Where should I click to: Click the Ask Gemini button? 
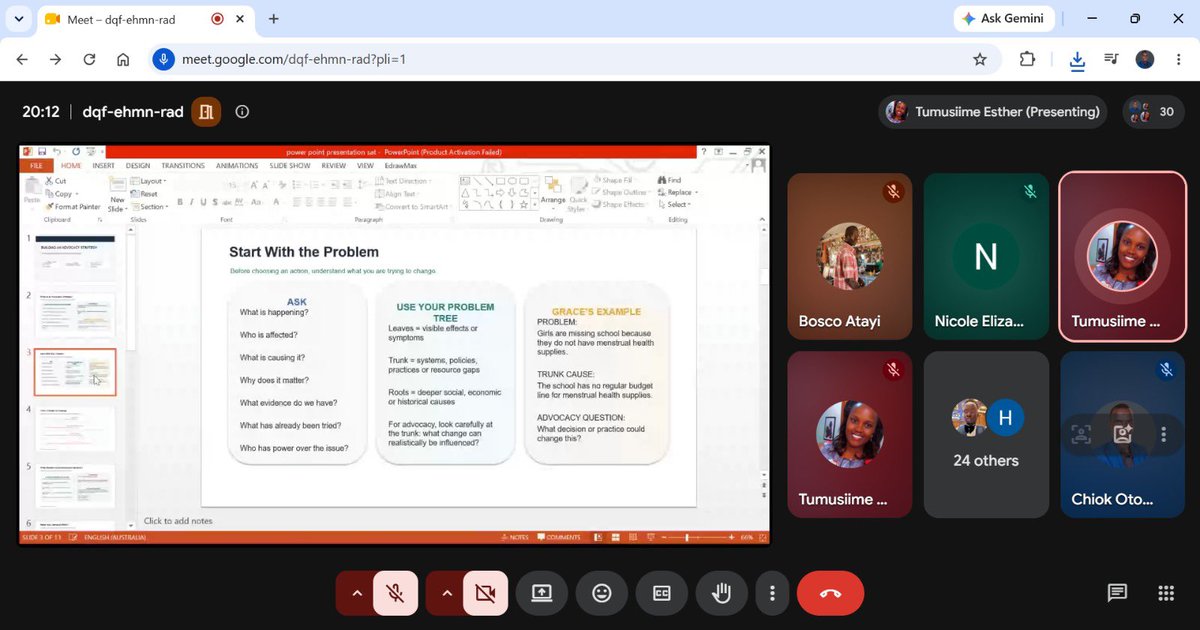[x=1002, y=18]
